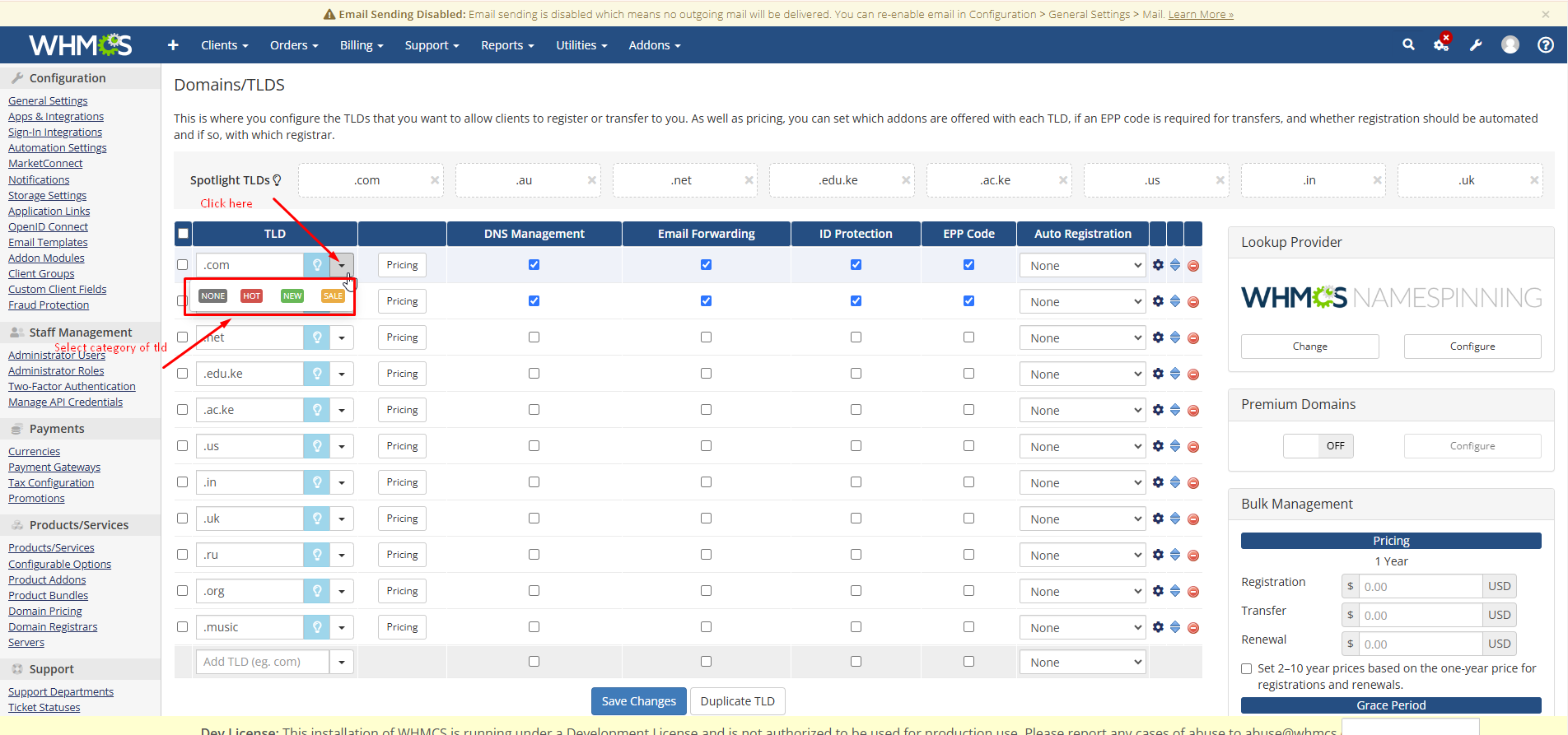Click the Save Changes button
1568x735 pixels.
638,701
